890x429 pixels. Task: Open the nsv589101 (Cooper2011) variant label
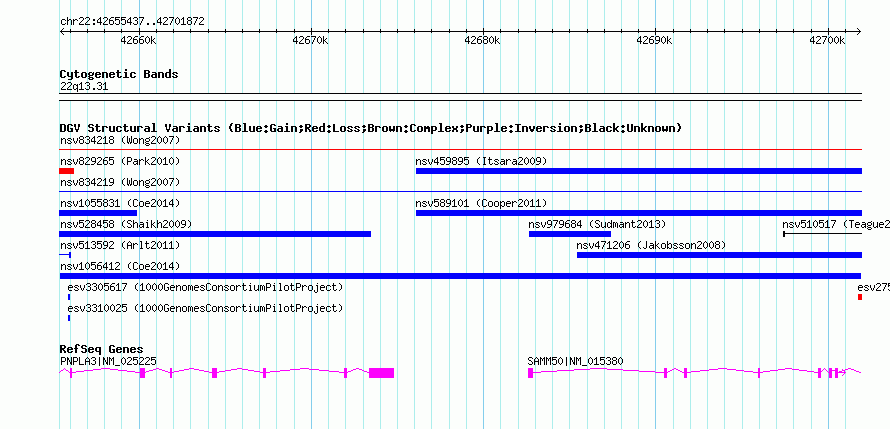(481, 203)
